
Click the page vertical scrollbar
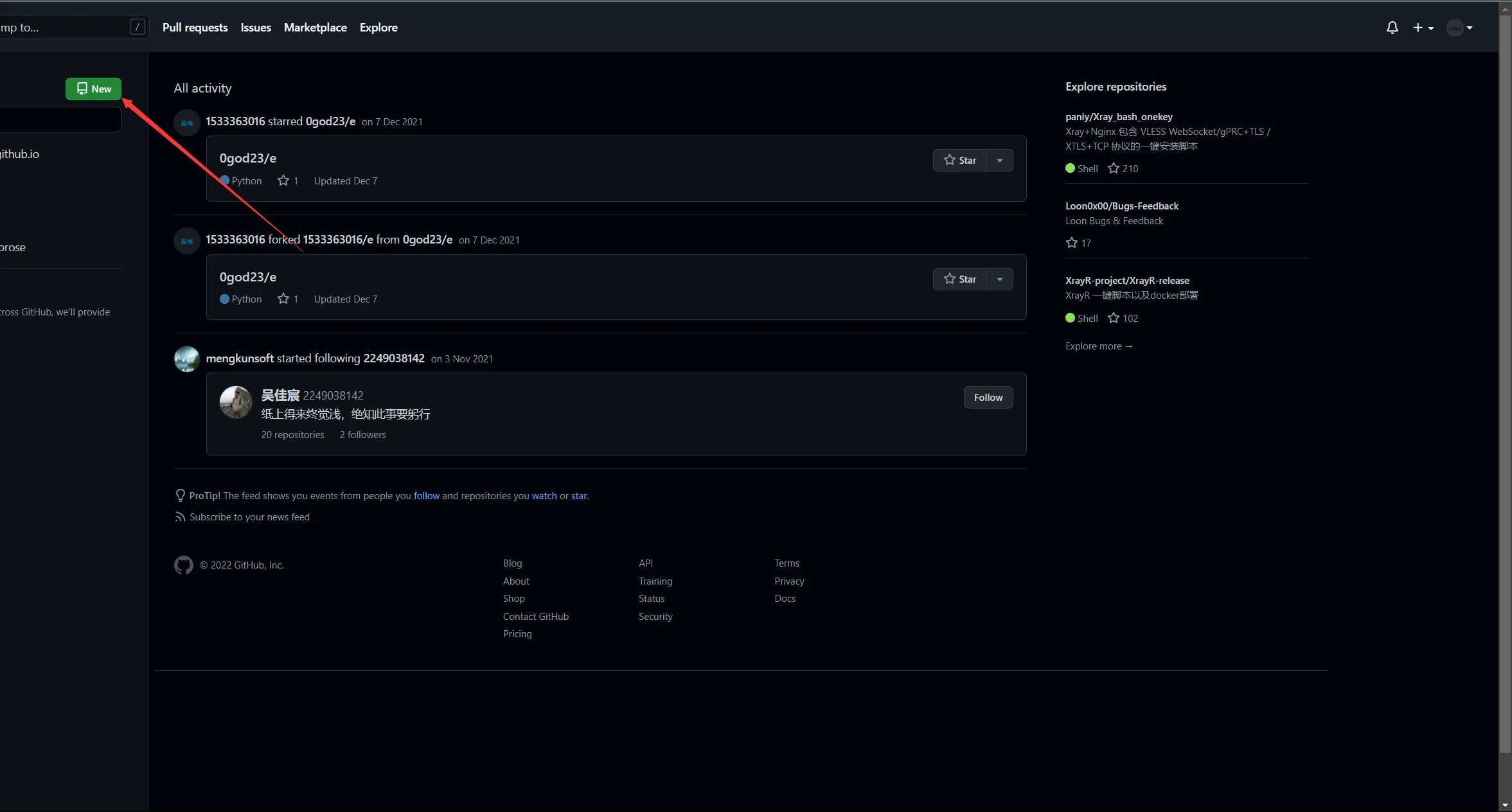(1505, 385)
